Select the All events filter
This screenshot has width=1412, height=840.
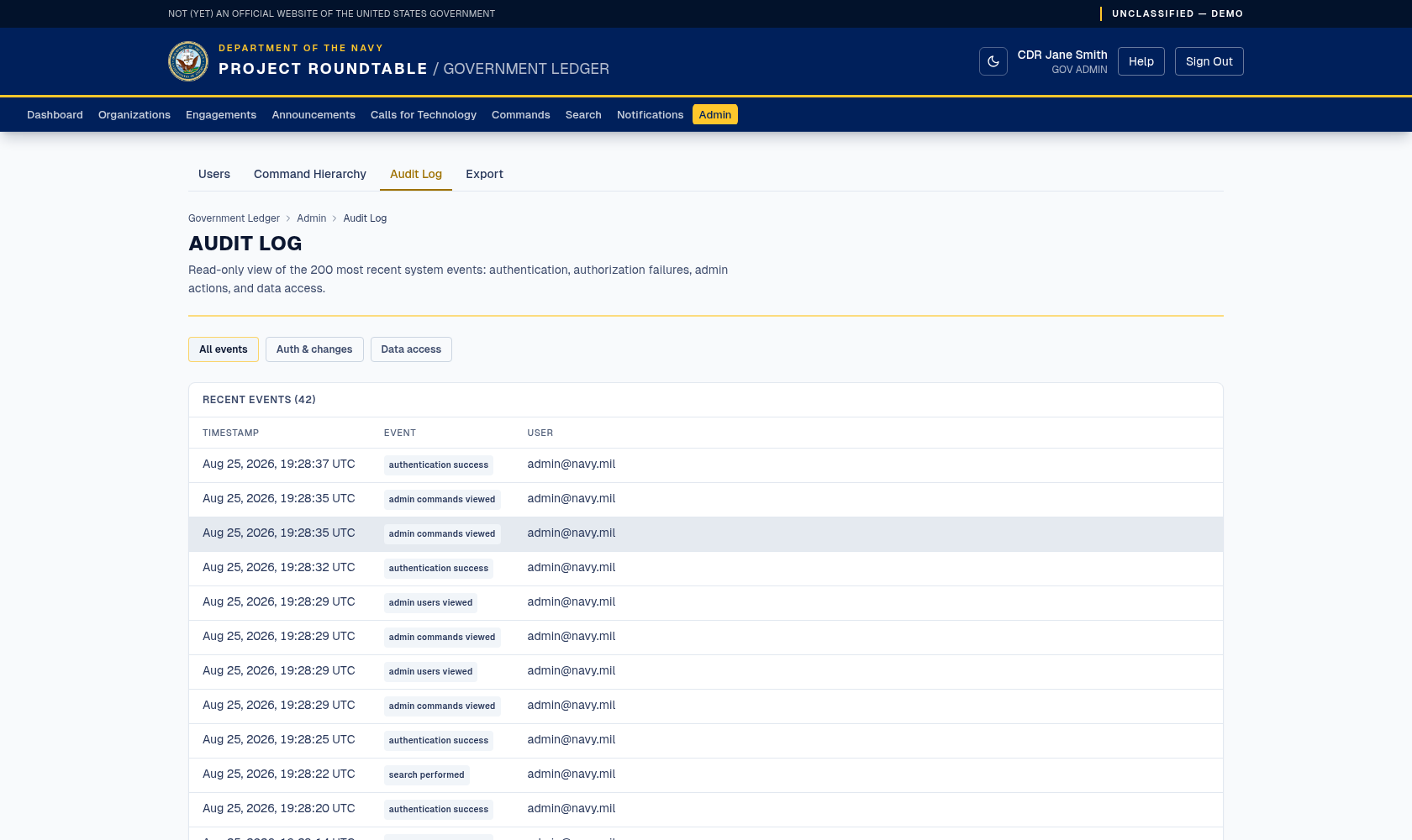pos(224,349)
